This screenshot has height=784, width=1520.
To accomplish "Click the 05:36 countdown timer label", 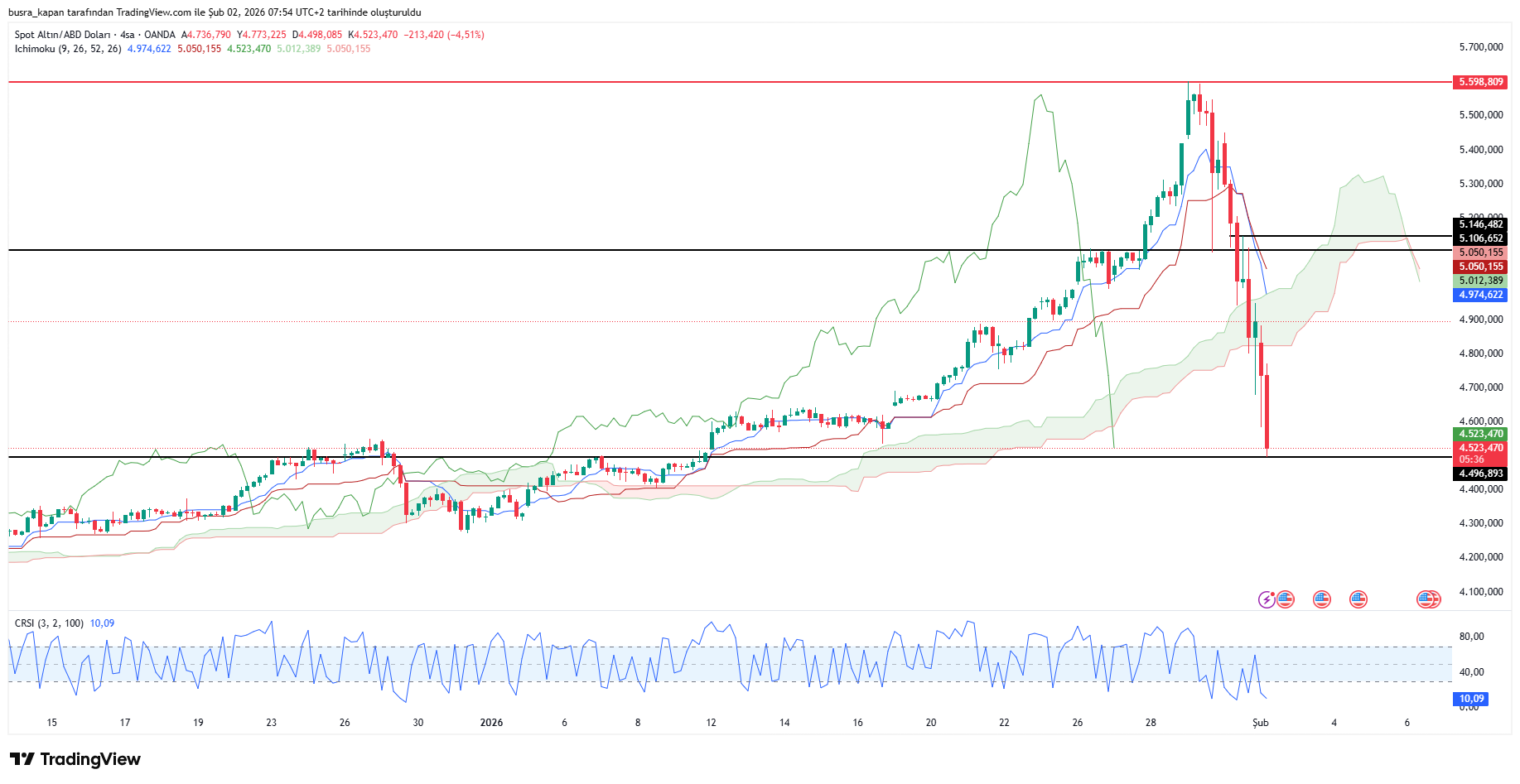I will pyautogui.click(x=1471, y=459).
